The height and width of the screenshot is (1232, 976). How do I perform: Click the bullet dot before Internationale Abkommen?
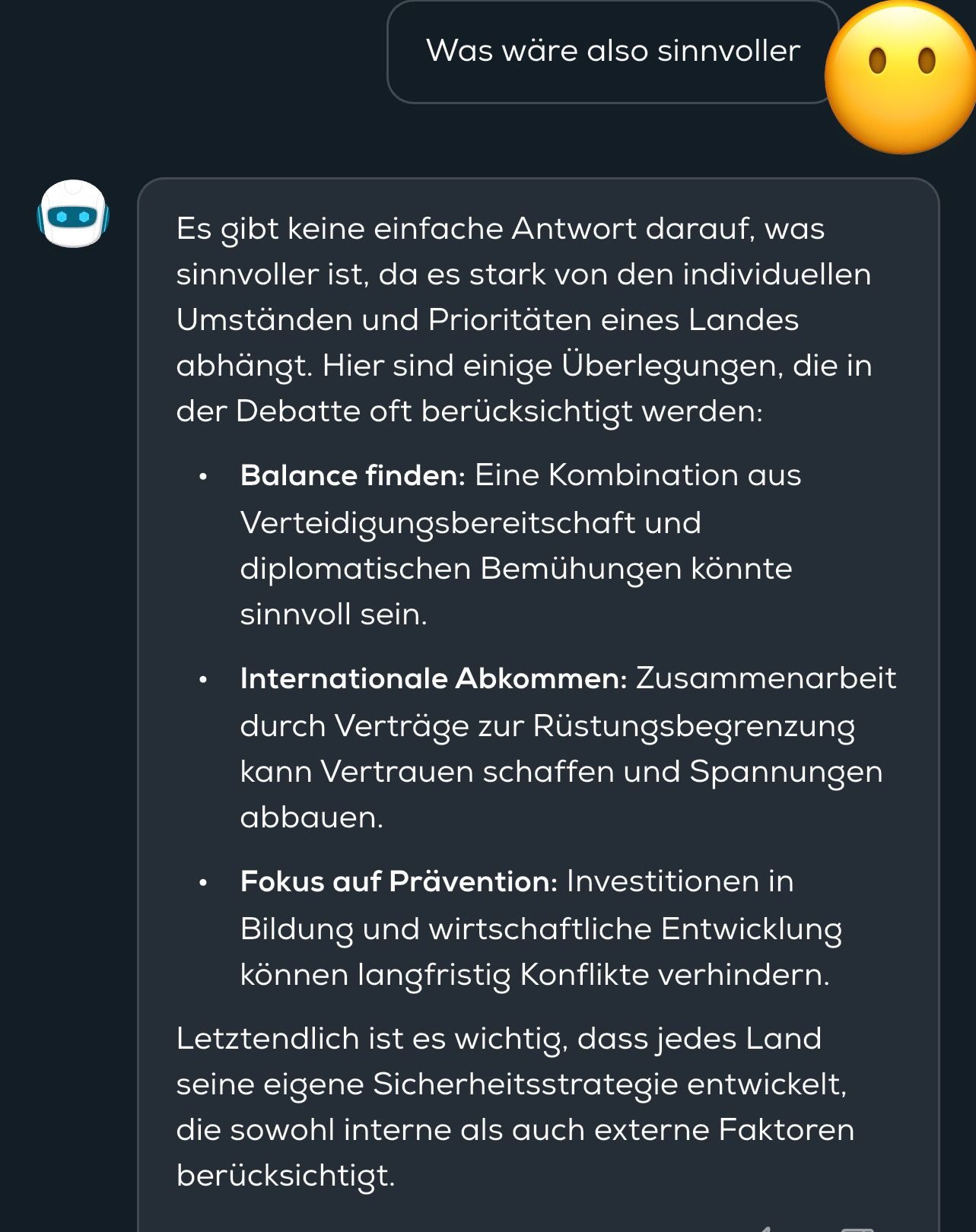pyautogui.click(x=203, y=680)
